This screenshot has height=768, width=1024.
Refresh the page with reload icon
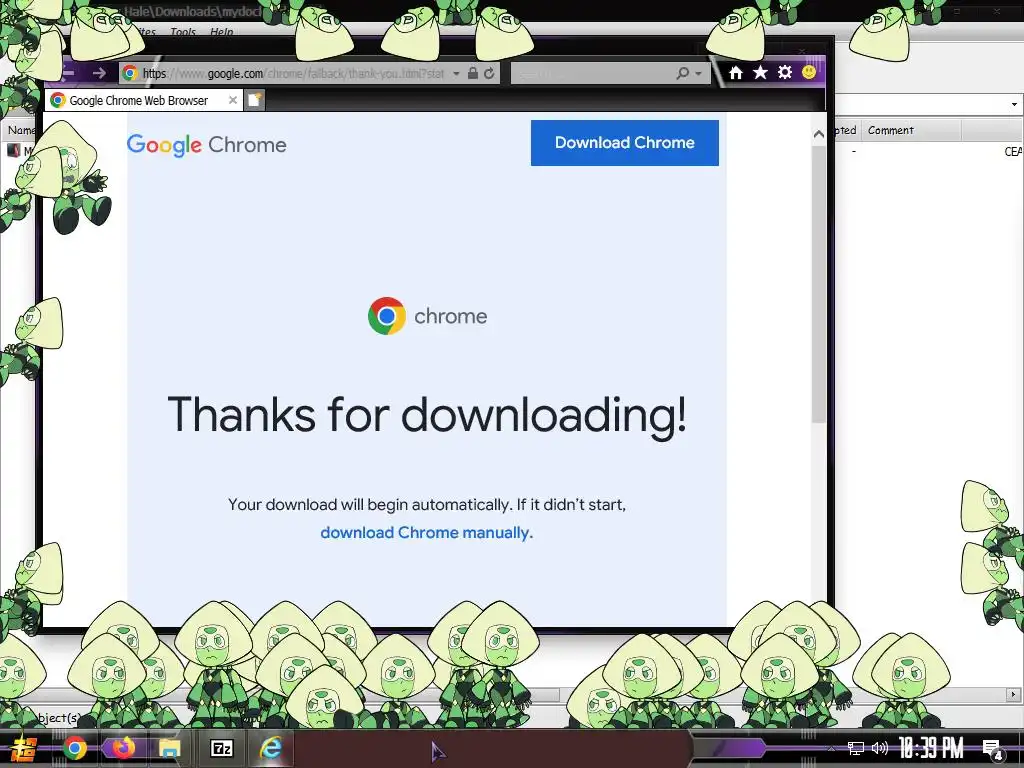coord(489,73)
